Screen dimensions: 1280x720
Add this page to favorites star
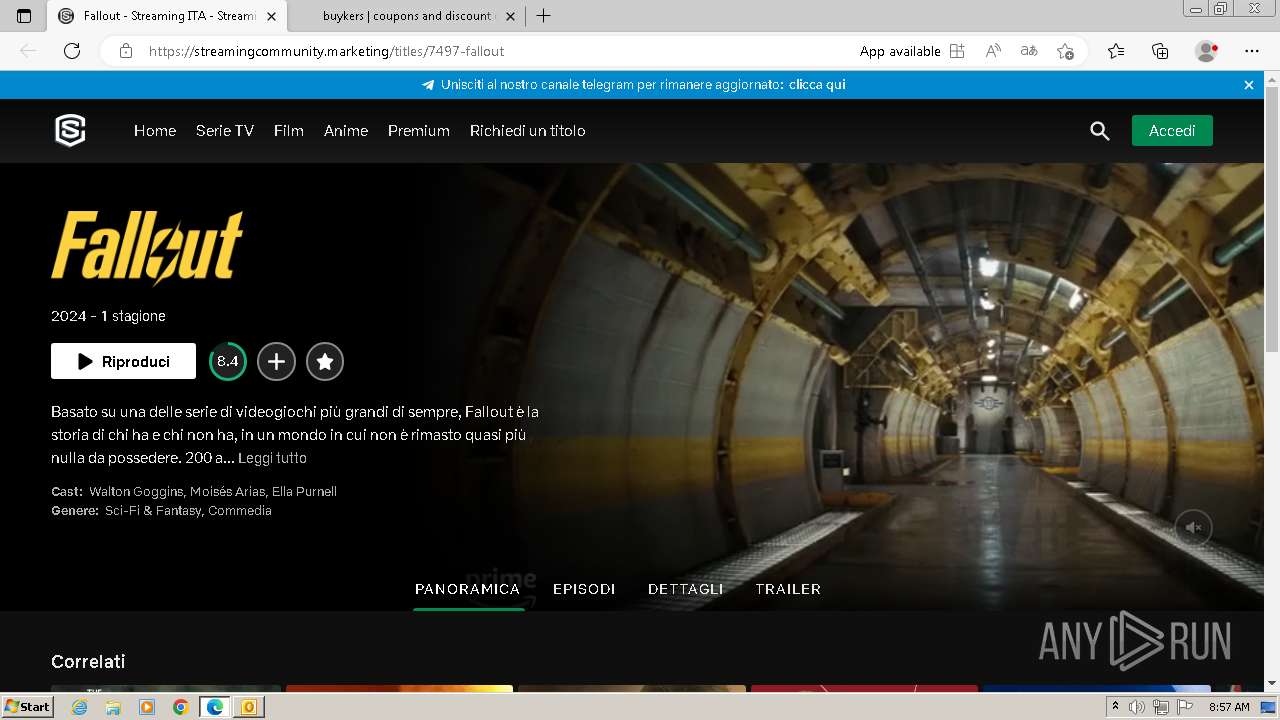[x=1065, y=51]
